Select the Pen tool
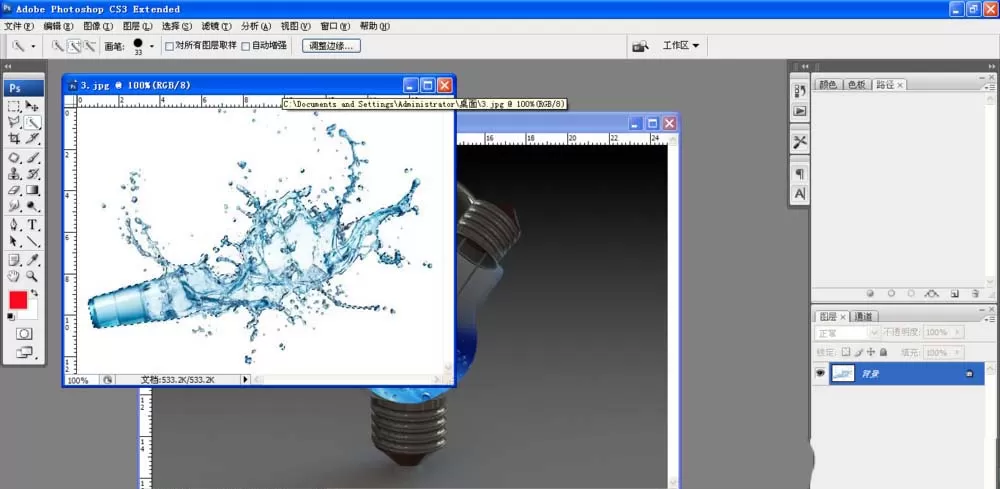 pos(15,225)
